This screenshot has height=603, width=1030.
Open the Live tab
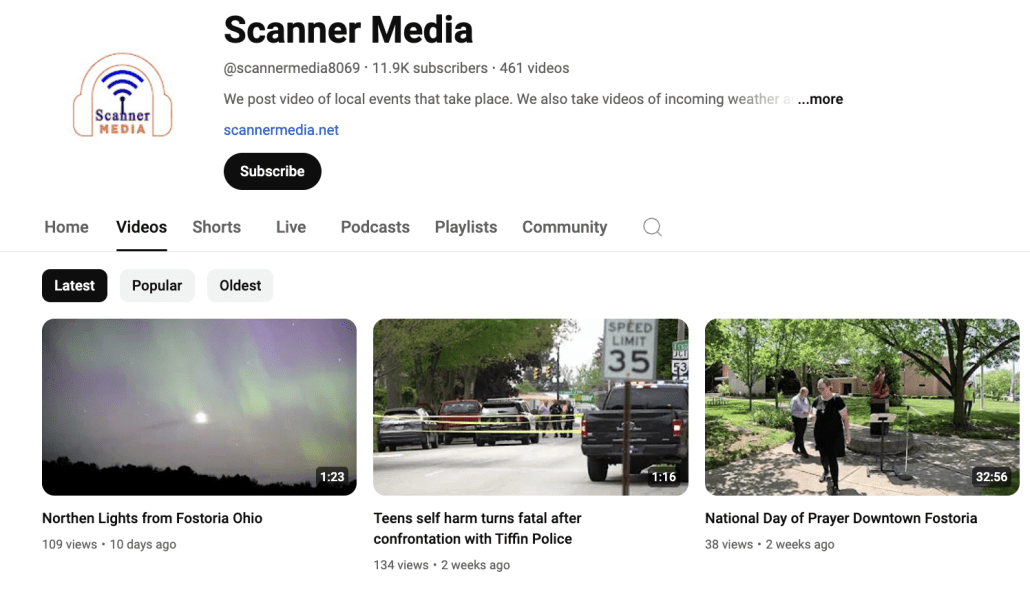pos(290,227)
